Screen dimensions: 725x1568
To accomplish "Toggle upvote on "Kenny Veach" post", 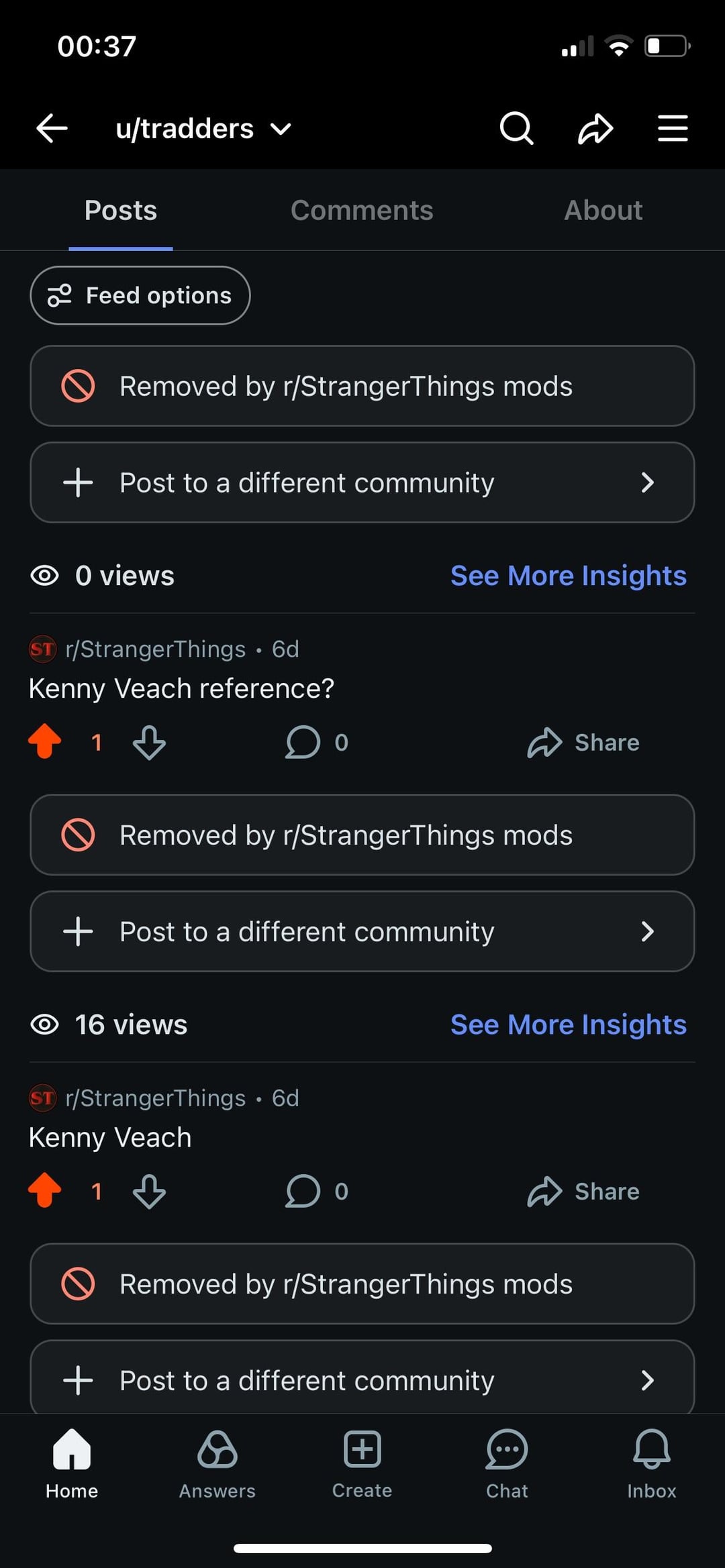I will pyautogui.click(x=45, y=1191).
